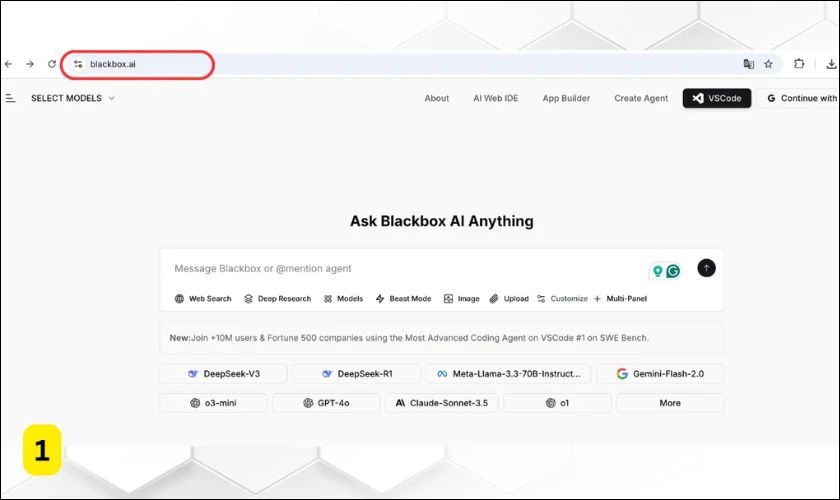The height and width of the screenshot is (500, 840).
Task: Open the Models option under the message box
Action: (x=343, y=298)
